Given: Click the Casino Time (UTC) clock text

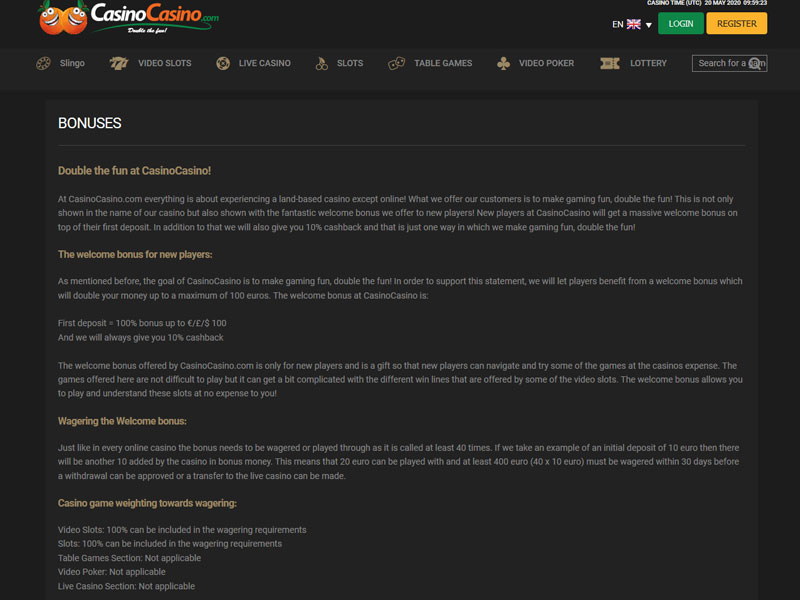Looking at the screenshot, I should tap(707, 3).
